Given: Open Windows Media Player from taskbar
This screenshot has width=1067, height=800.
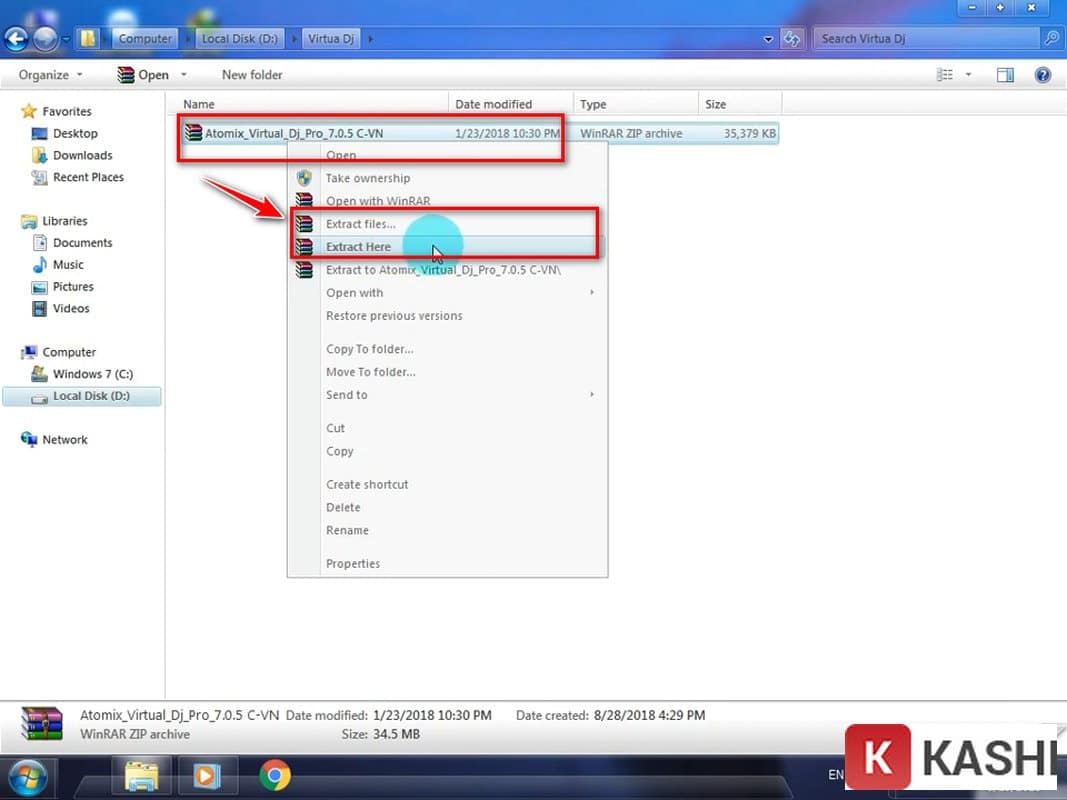Looking at the screenshot, I should (207, 775).
